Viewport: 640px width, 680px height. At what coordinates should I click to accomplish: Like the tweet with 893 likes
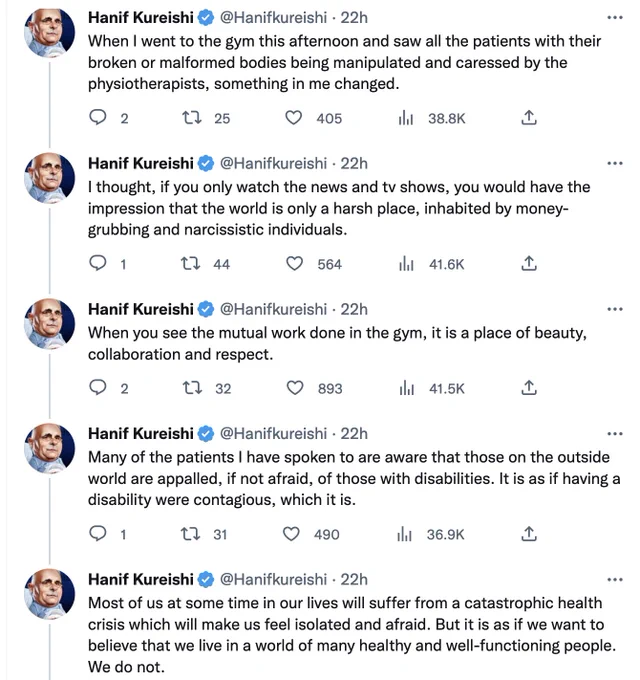pyautogui.click(x=295, y=388)
